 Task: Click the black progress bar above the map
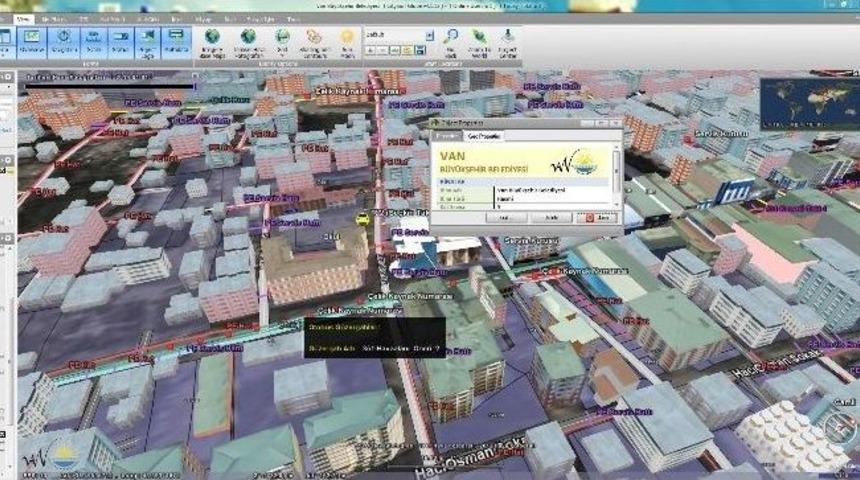110,86
